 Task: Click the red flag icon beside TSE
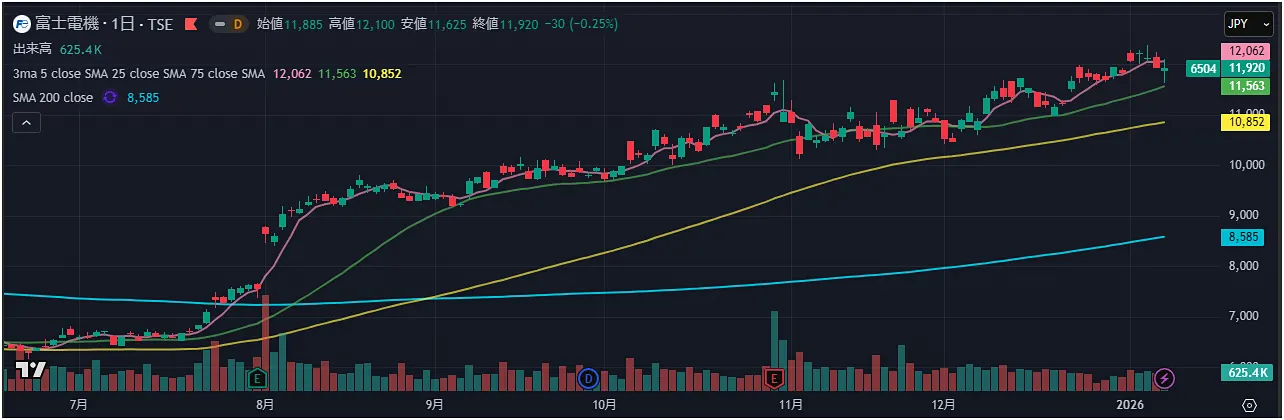point(190,24)
